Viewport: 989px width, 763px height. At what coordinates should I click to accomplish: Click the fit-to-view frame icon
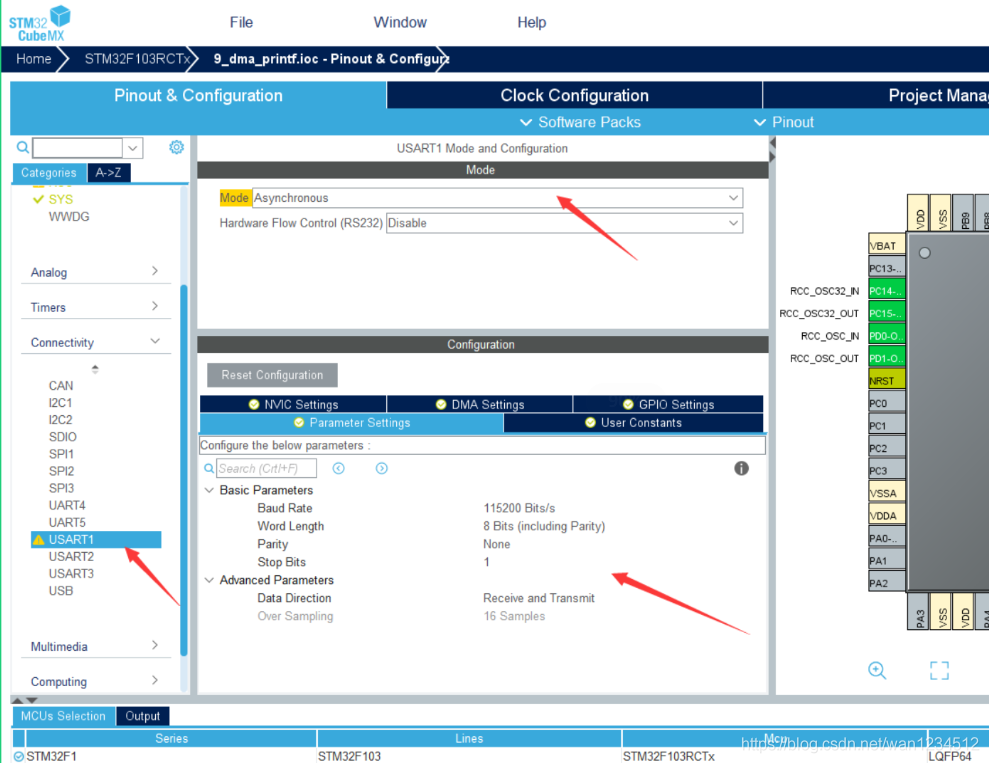pos(938,670)
